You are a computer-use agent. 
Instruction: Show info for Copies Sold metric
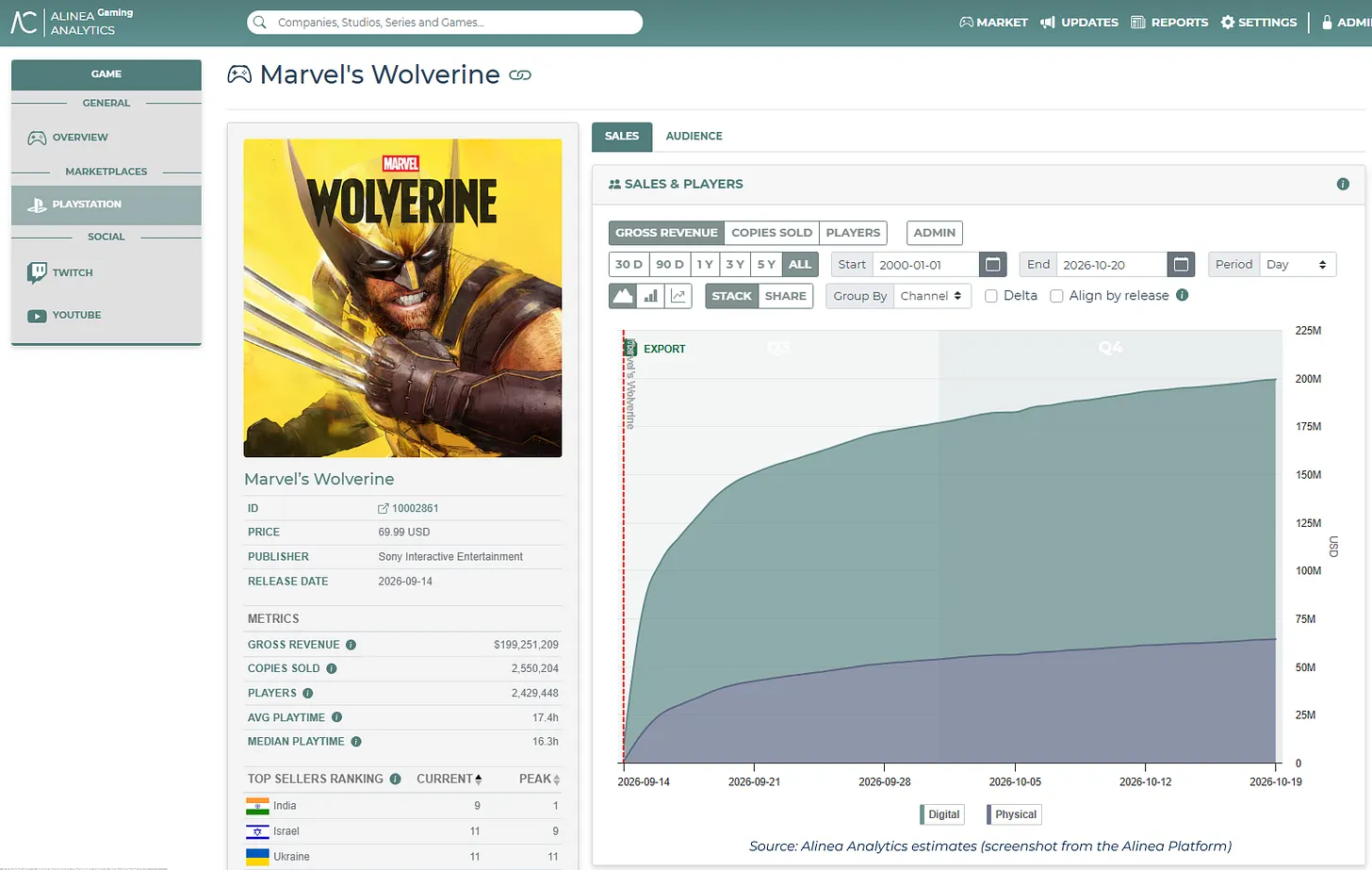point(332,668)
